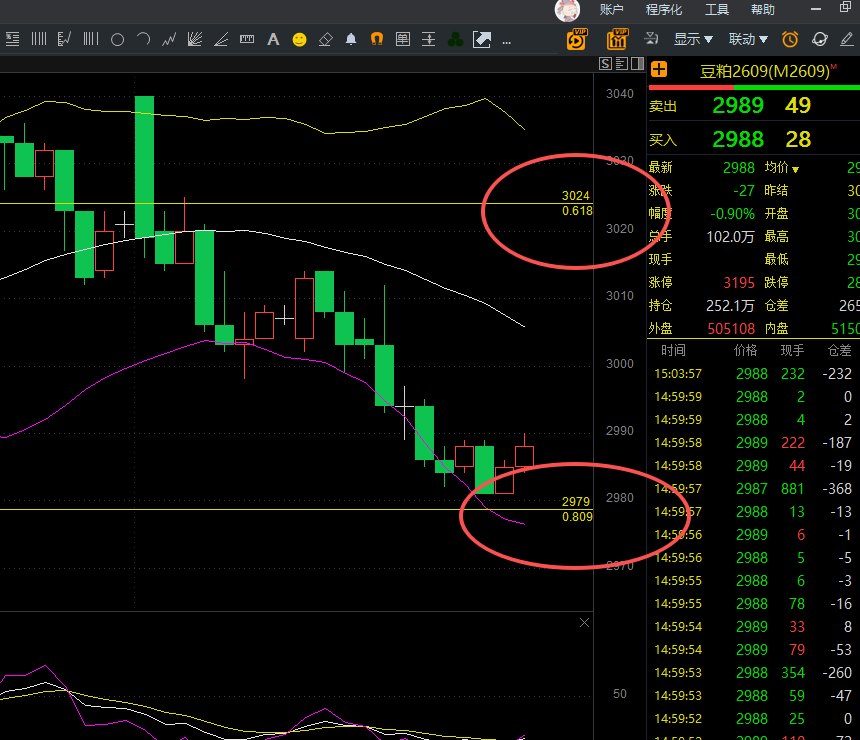Image resolution: width=860 pixels, height=740 pixels.
Task: Open the bell price alert tool
Action: [x=351, y=39]
